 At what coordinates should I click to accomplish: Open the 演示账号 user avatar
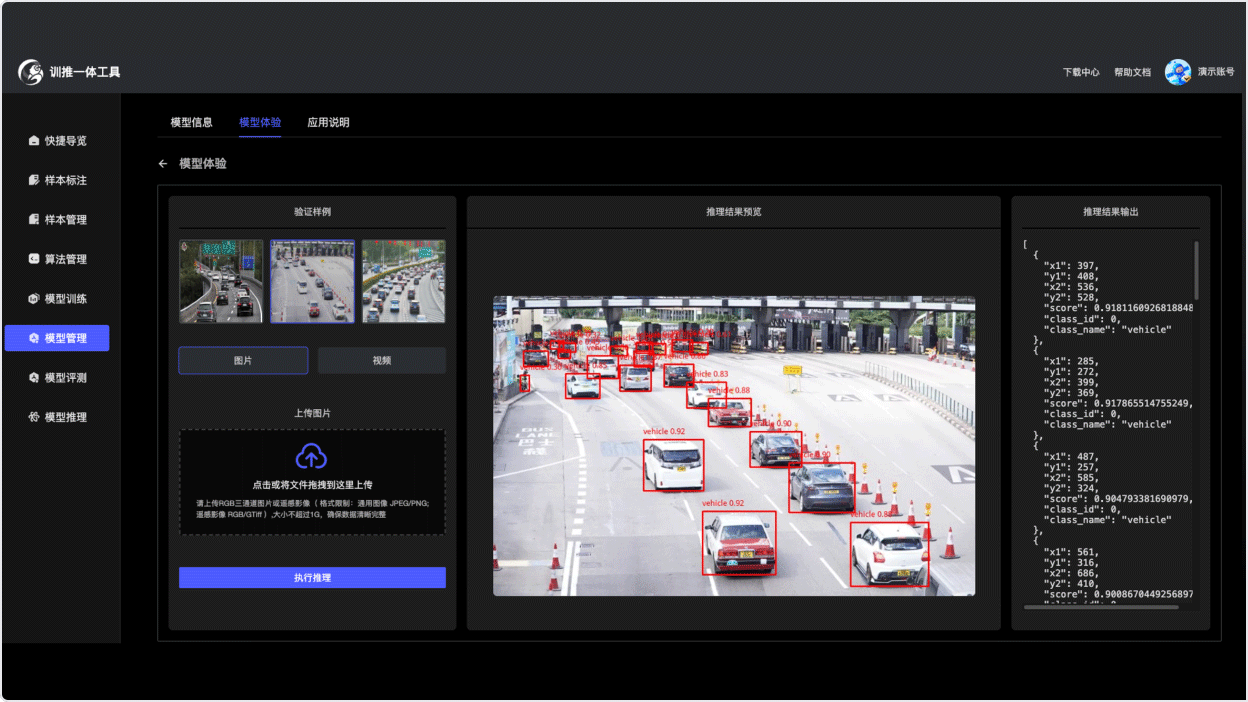coord(1177,72)
